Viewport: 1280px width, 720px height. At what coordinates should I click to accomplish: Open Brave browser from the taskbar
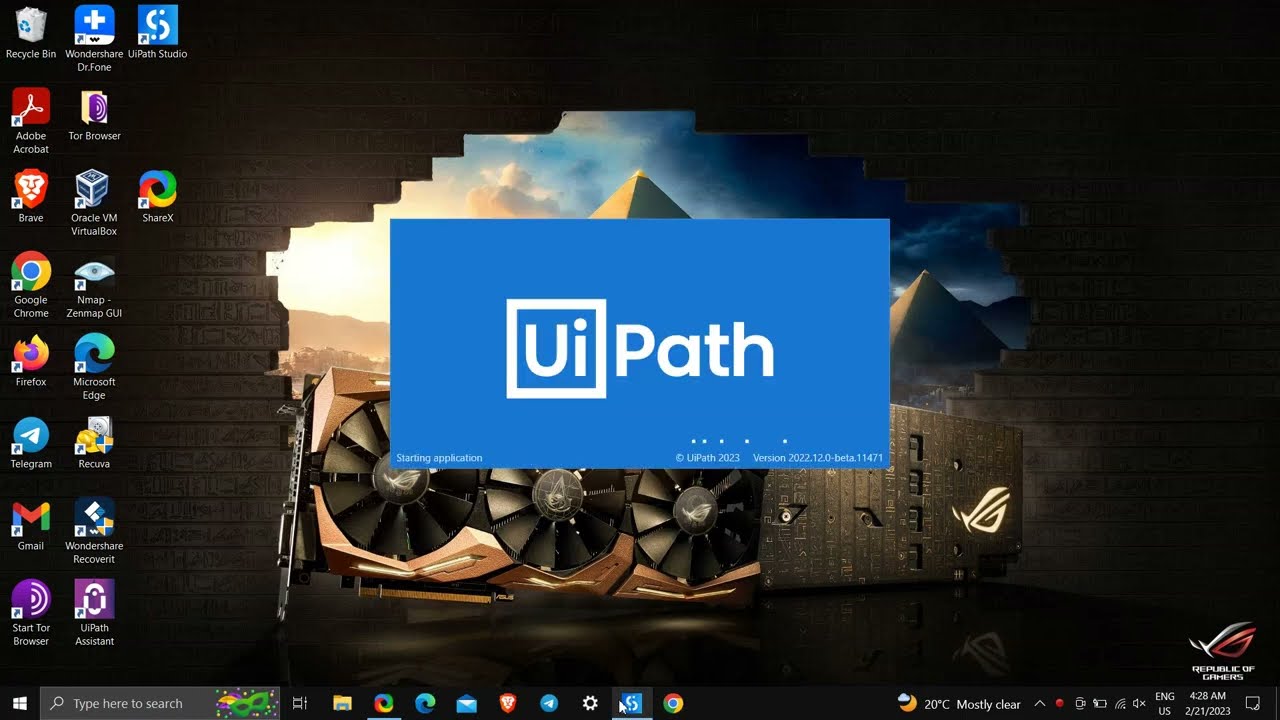pos(508,703)
